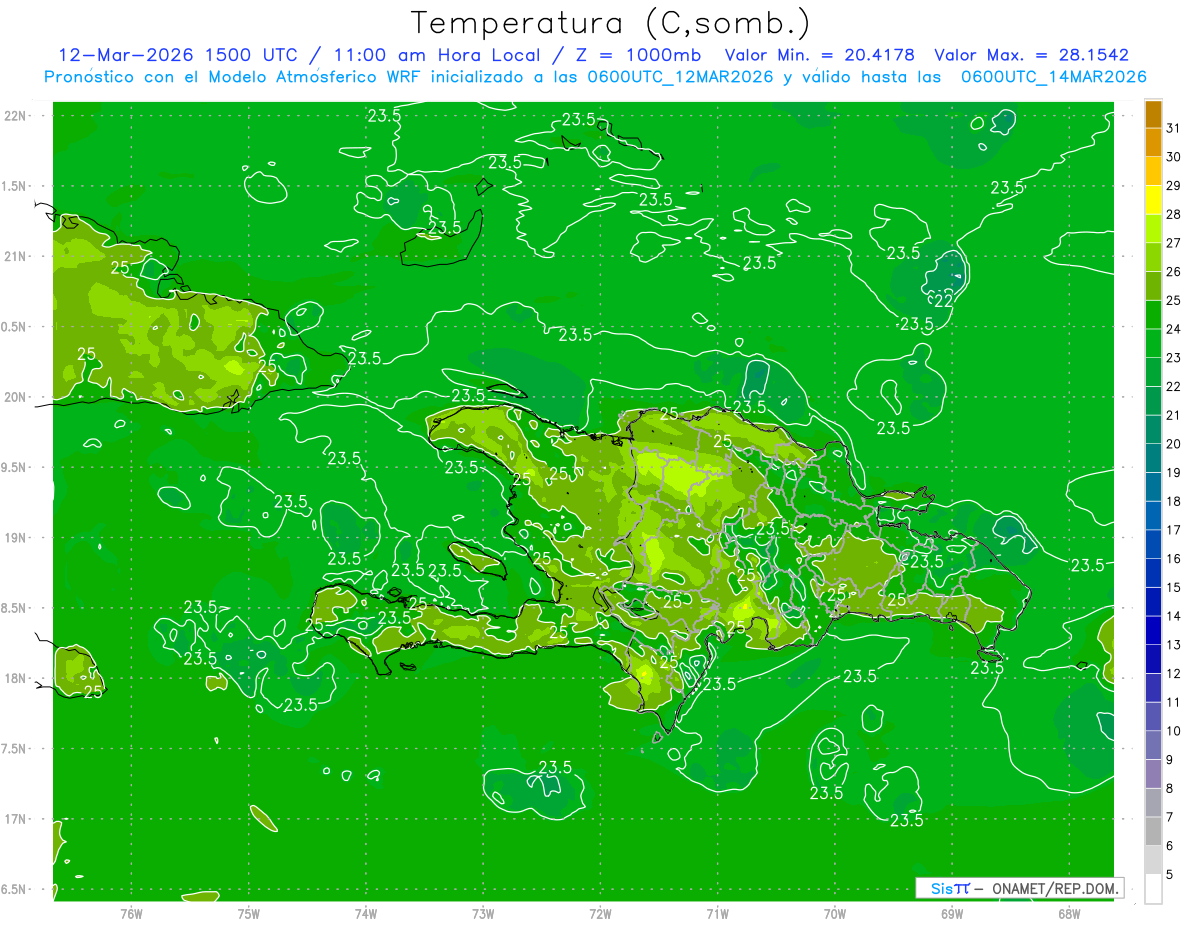Click the latitude axis label "22N"
This screenshot has width=1200, height=927.
pyautogui.click(x=14, y=116)
